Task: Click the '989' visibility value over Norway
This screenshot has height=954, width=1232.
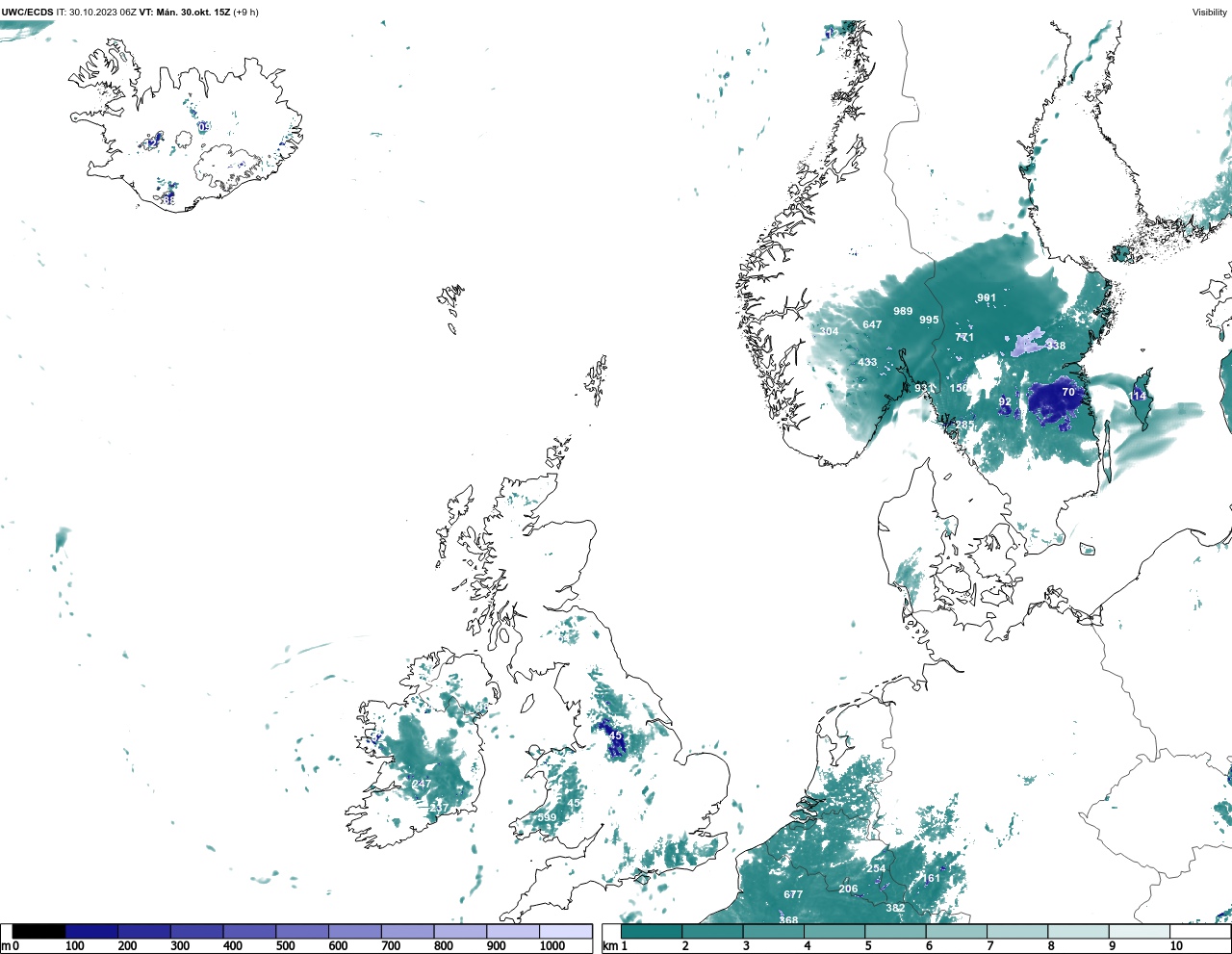Action: click(903, 311)
